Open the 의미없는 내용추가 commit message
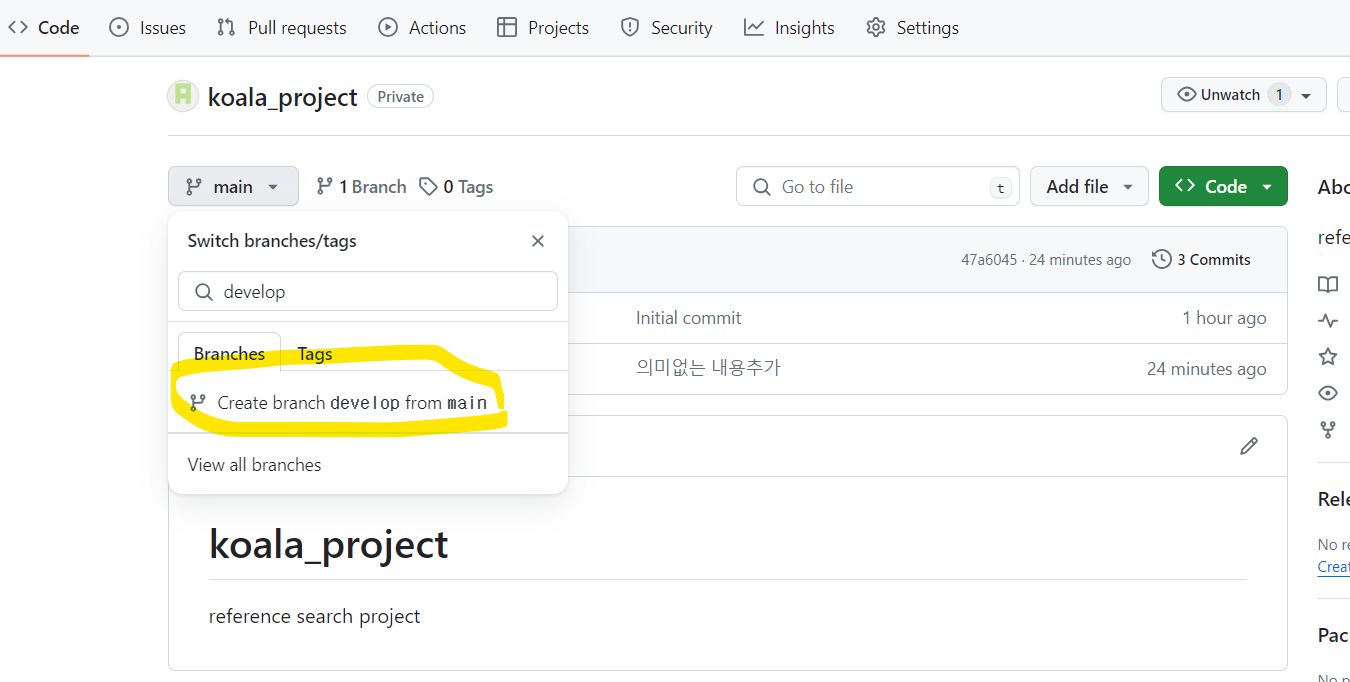Viewport: 1350px width, 682px height. [x=708, y=368]
